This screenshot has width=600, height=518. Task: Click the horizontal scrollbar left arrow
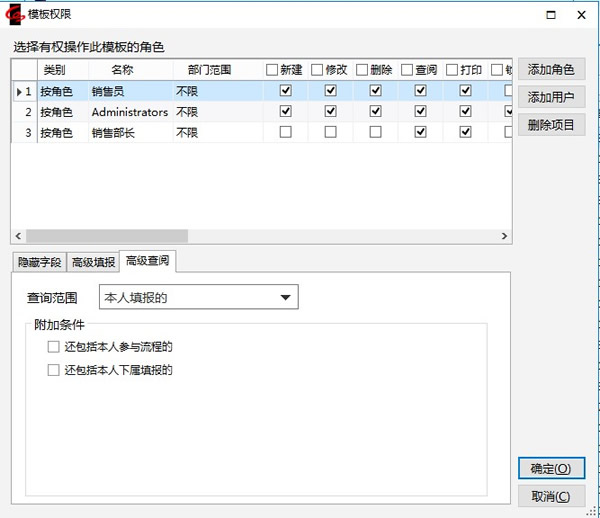tap(18, 236)
